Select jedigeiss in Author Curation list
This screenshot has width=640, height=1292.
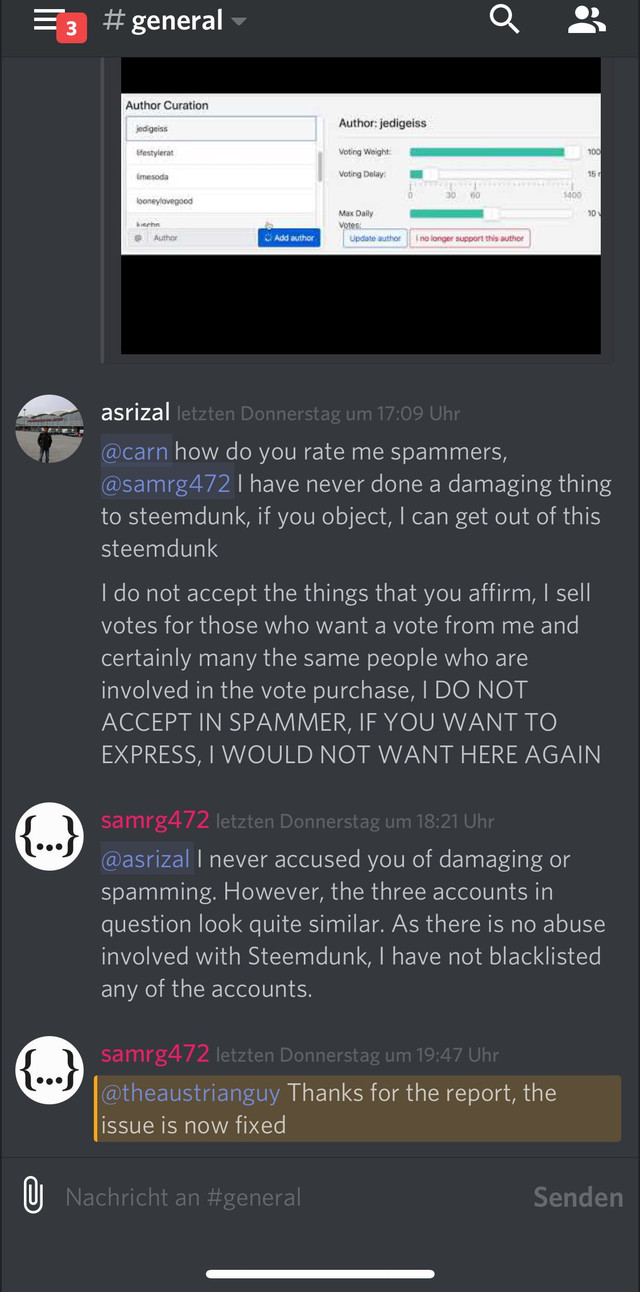221,128
